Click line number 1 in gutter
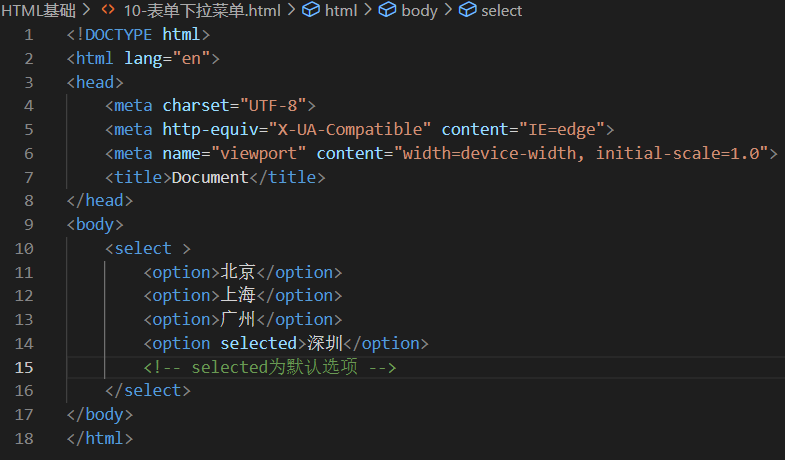785x460 pixels. click(x=29, y=35)
